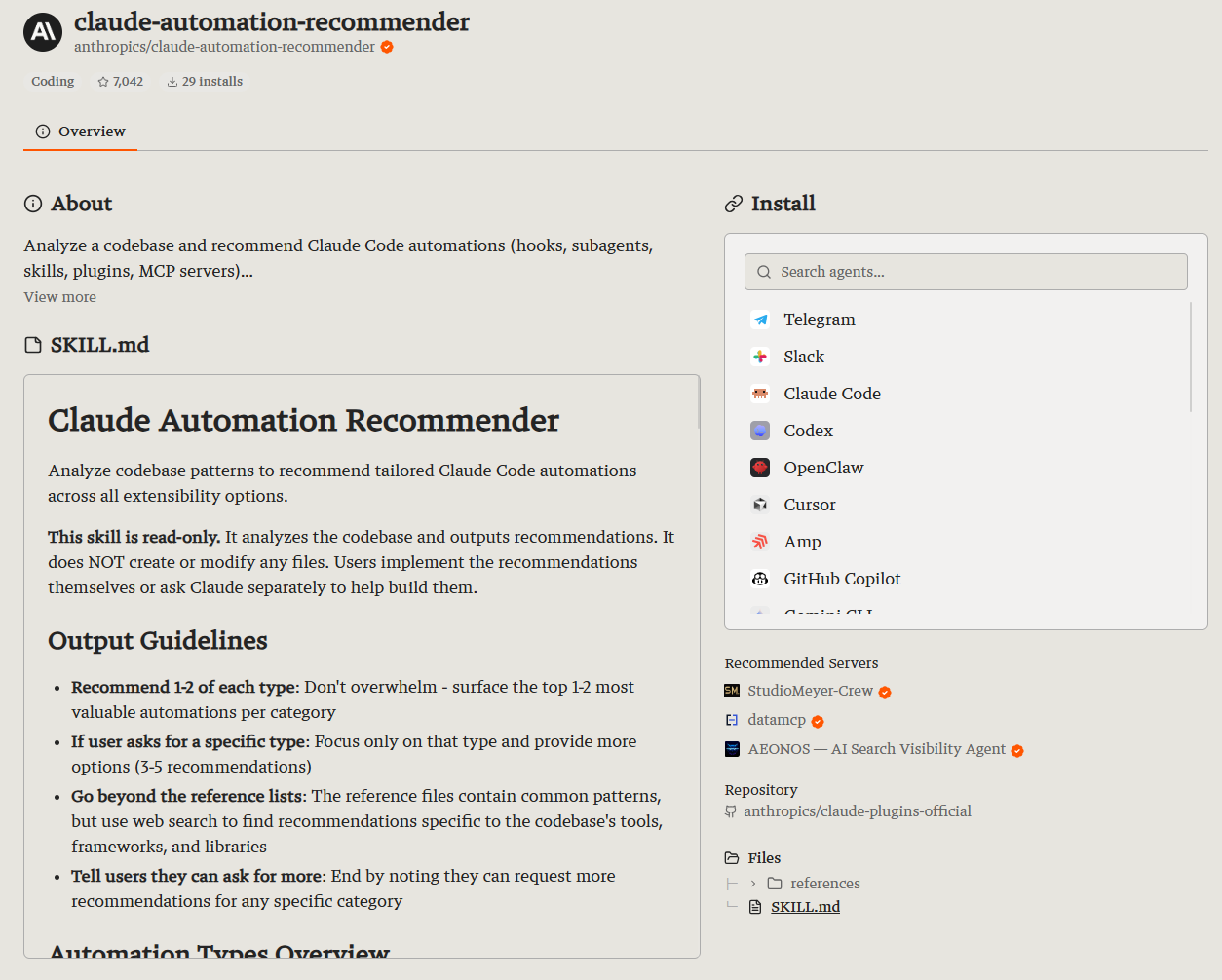Click the Claude Code icon in agents list
Screen dimensions: 1222x980
coord(760,394)
